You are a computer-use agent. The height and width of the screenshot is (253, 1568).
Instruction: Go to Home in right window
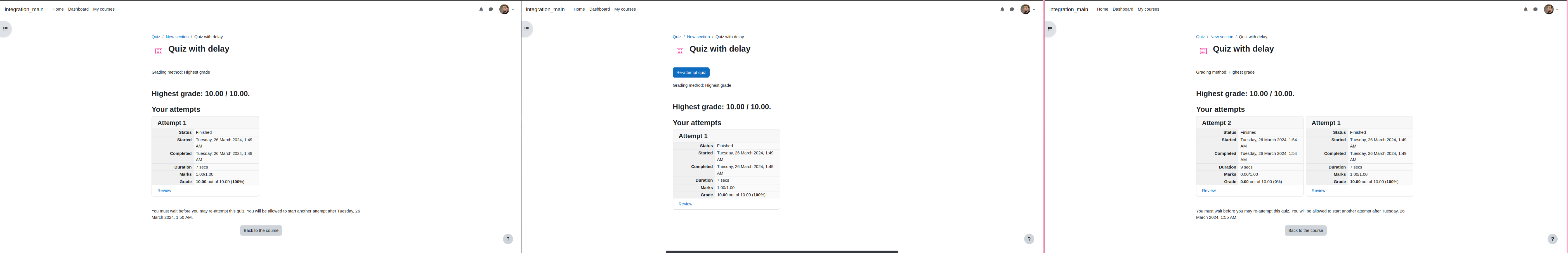click(1102, 9)
